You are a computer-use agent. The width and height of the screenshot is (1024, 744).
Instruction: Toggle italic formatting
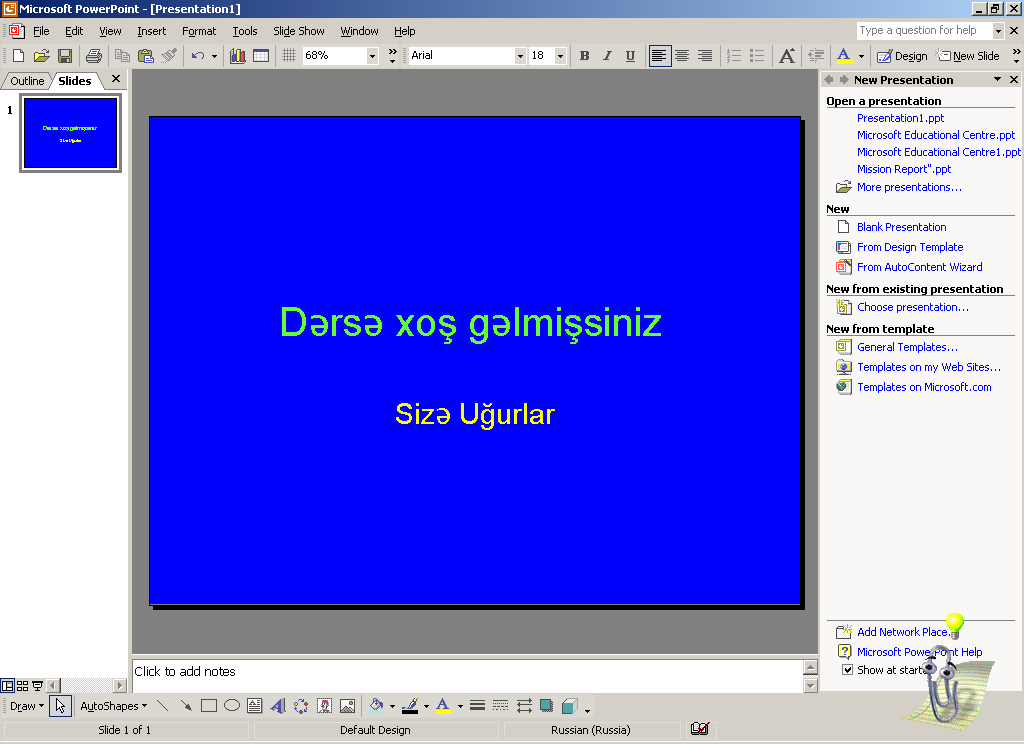tap(607, 56)
